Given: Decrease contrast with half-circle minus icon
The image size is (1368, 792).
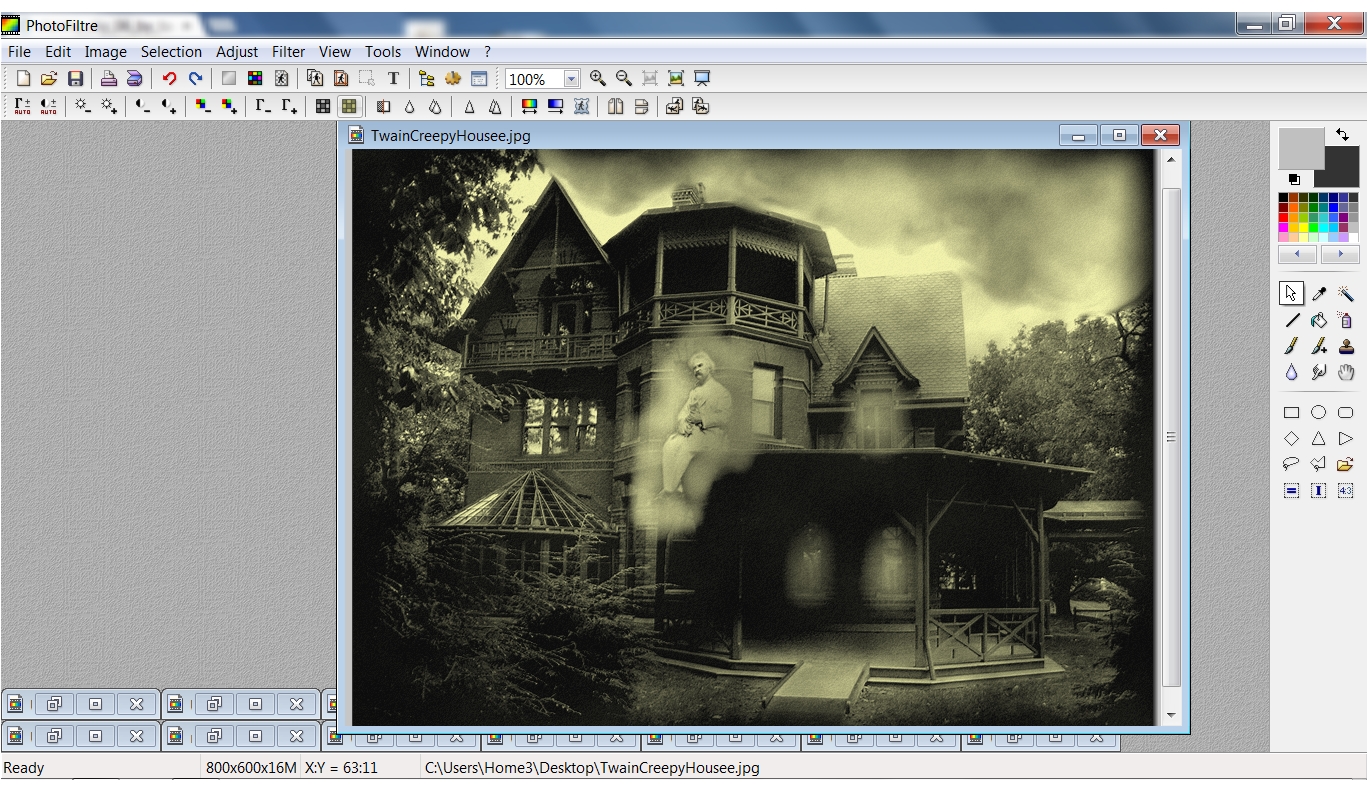Looking at the screenshot, I should point(143,106).
